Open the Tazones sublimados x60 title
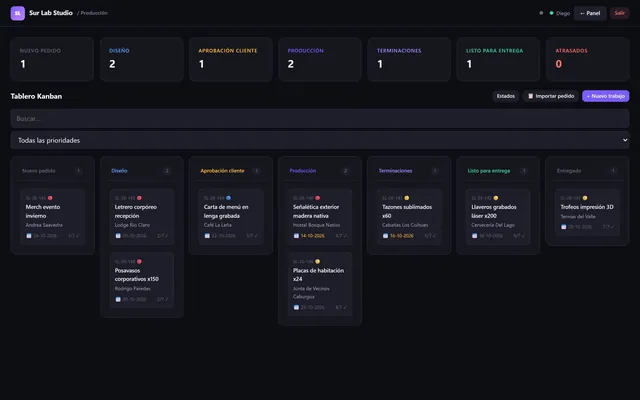 407,211
